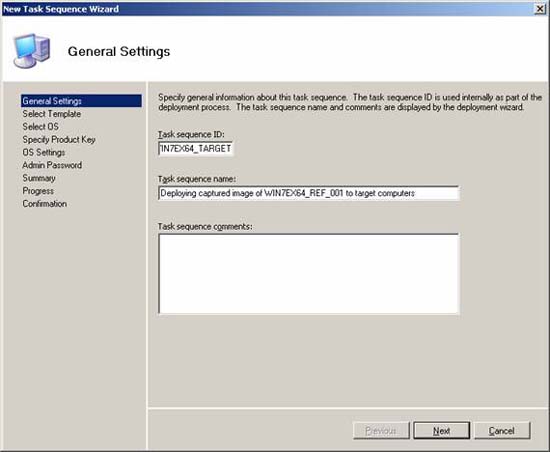Image resolution: width=550 pixels, height=452 pixels.
Task: Jump to the Summary step
Action: pyautogui.click(x=39, y=178)
